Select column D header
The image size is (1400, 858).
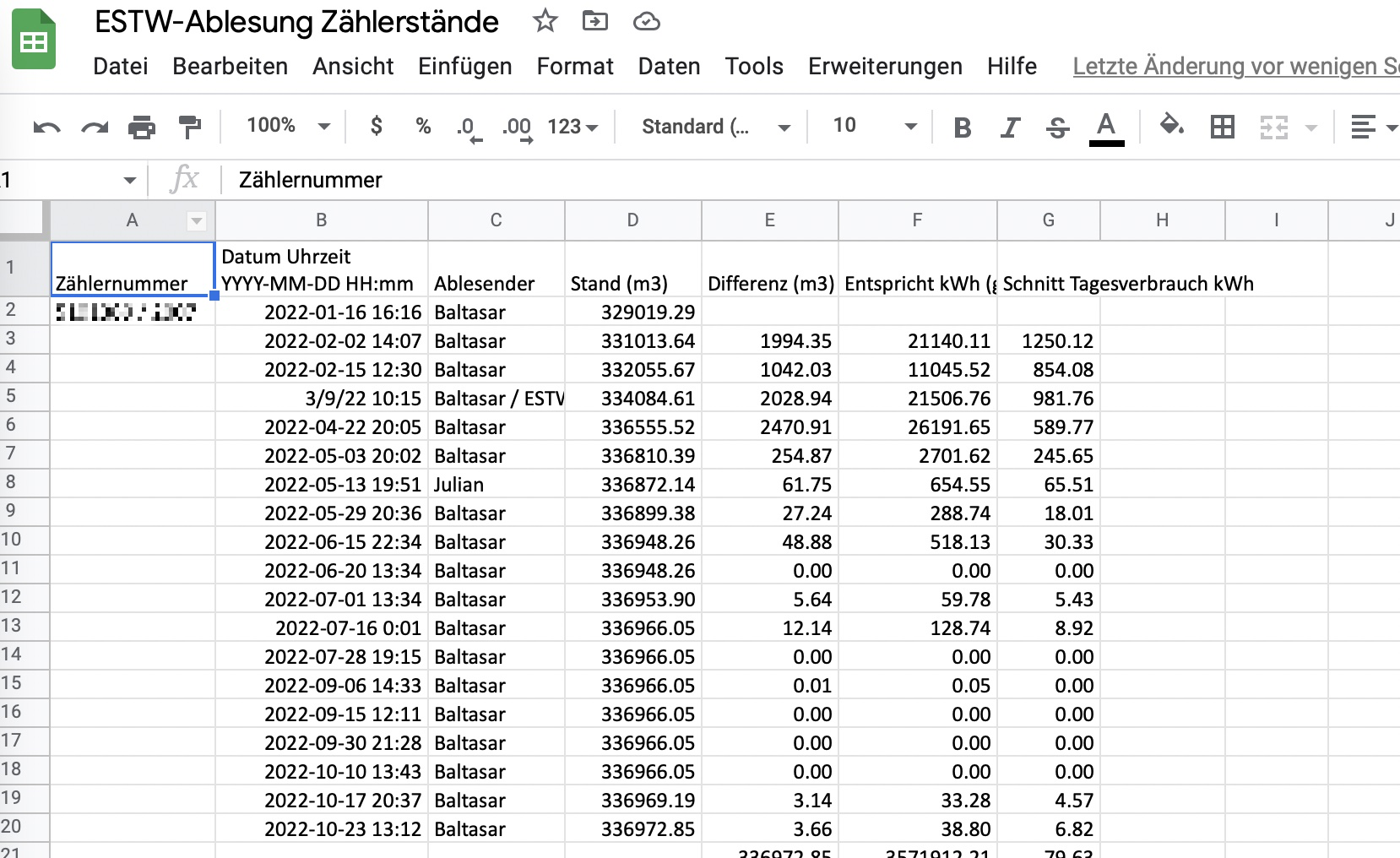tap(633, 220)
